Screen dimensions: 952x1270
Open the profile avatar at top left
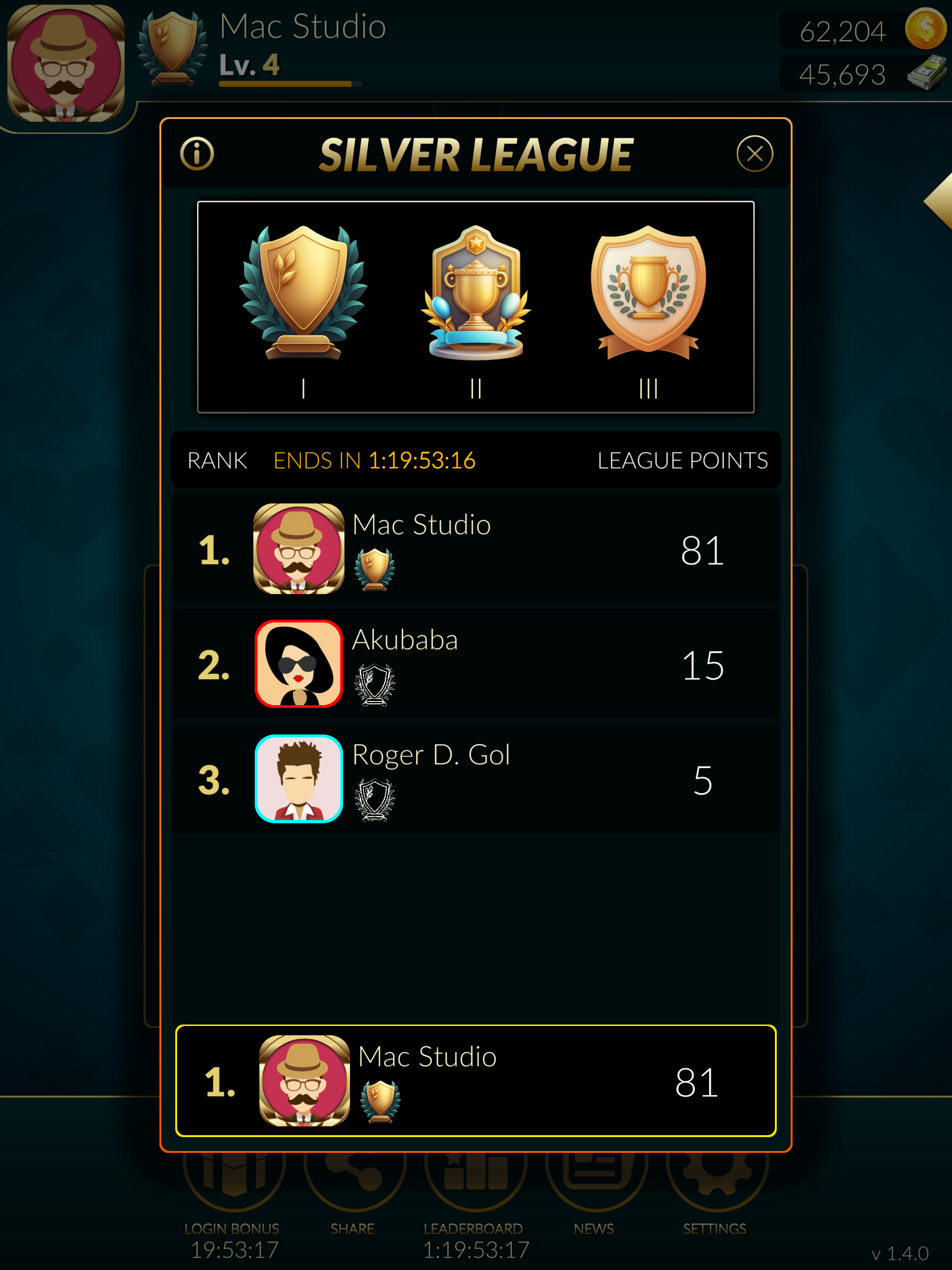(66, 63)
